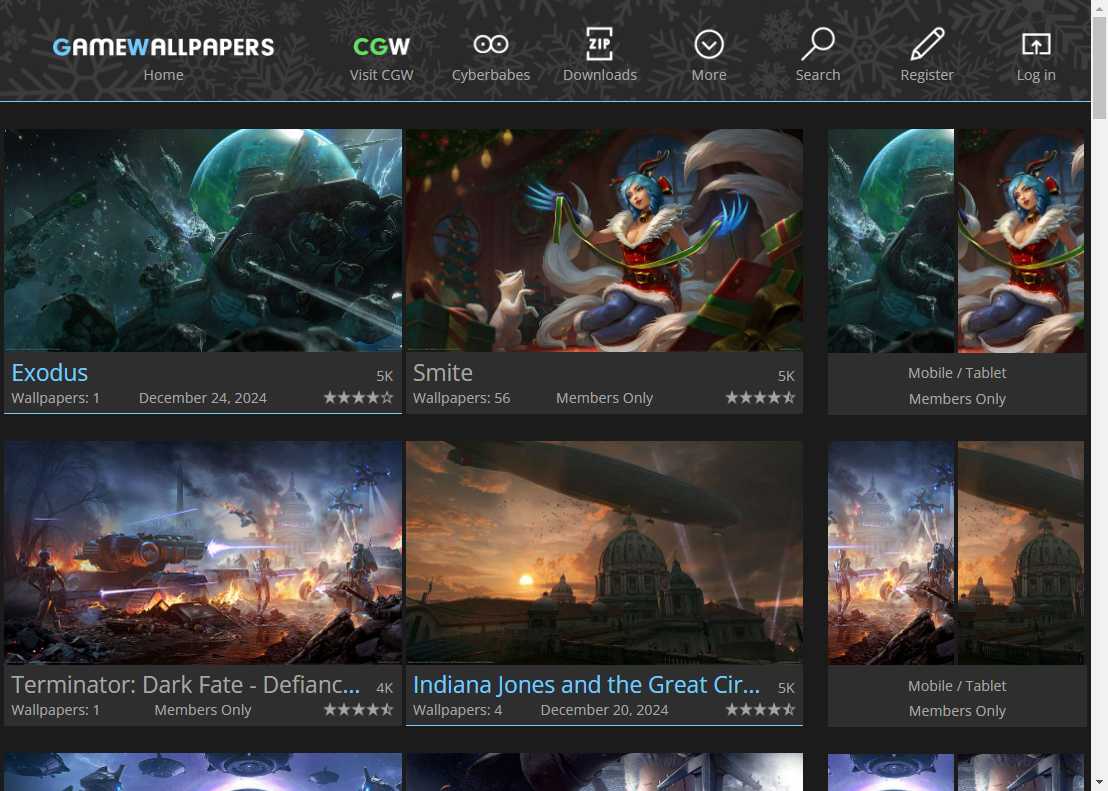Click the 5K badge on Smite

pyautogui.click(x=786, y=376)
